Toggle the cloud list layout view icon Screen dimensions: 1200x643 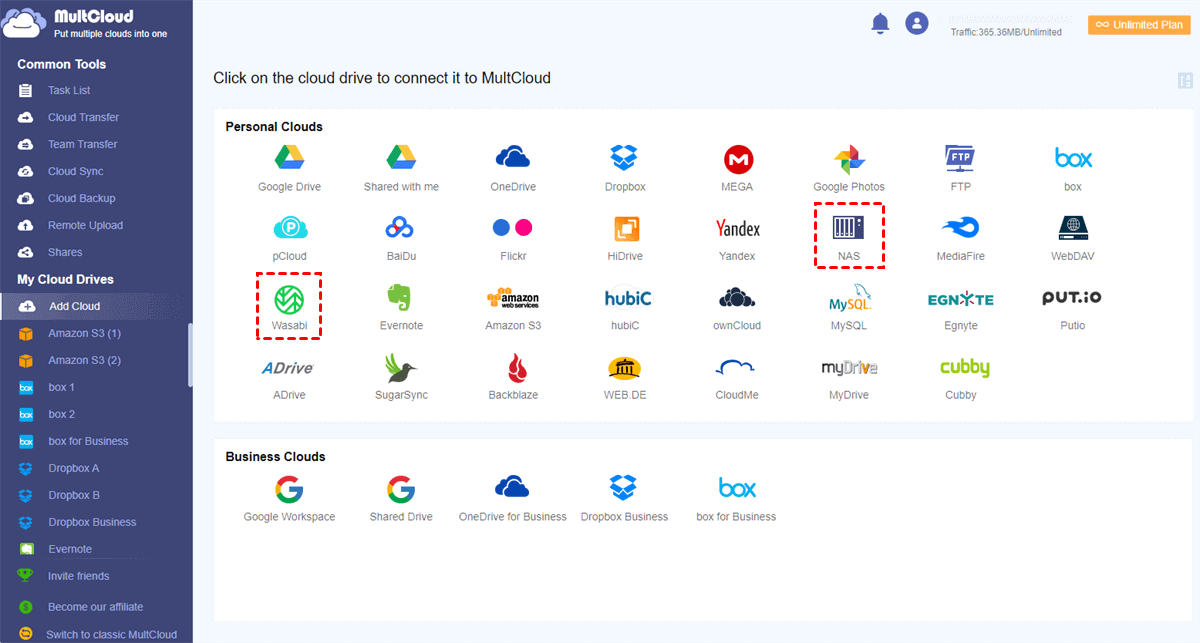(x=1187, y=81)
